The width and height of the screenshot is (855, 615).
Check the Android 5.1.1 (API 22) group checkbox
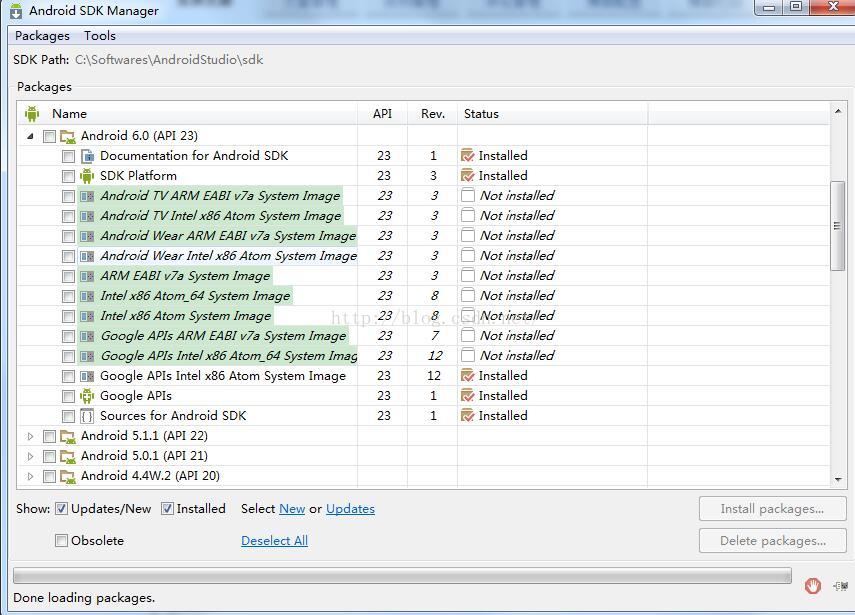pos(49,437)
